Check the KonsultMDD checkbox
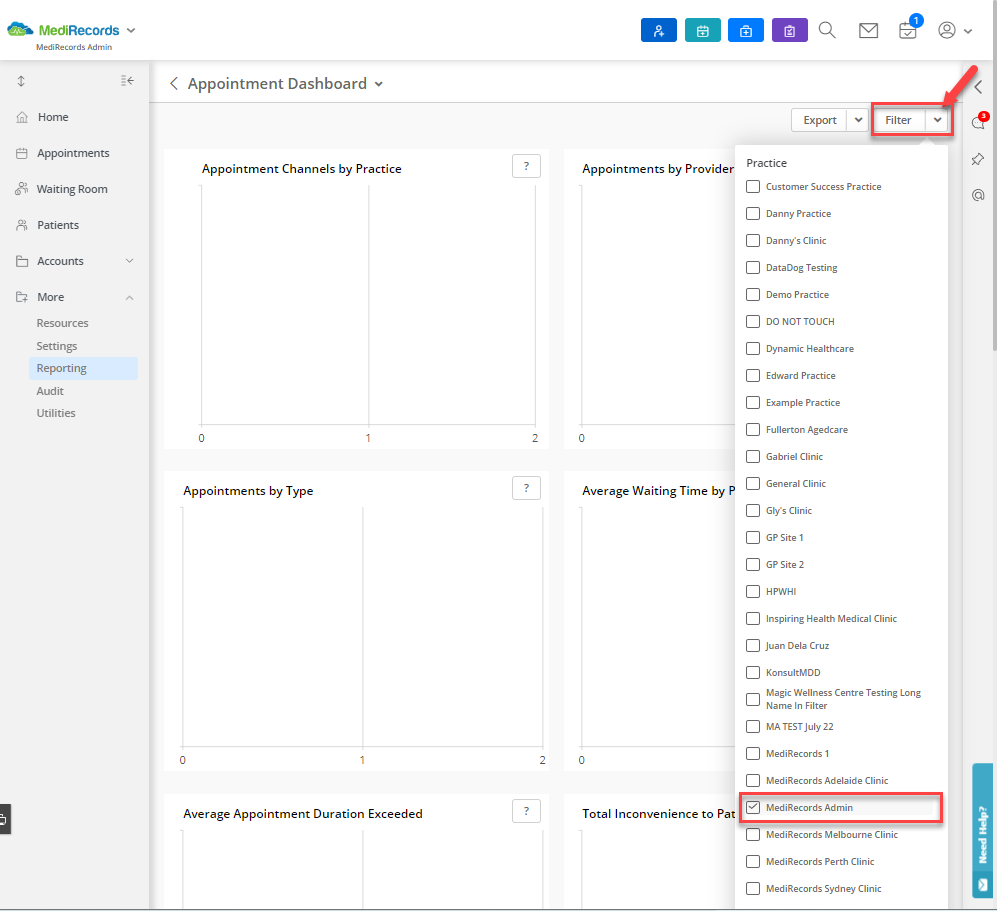 (753, 673)
